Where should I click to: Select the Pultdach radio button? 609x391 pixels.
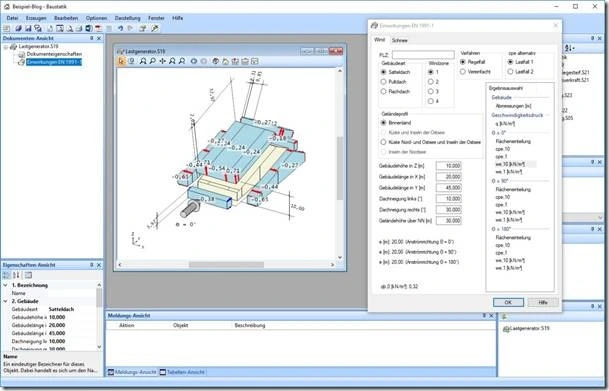(383, 82)
